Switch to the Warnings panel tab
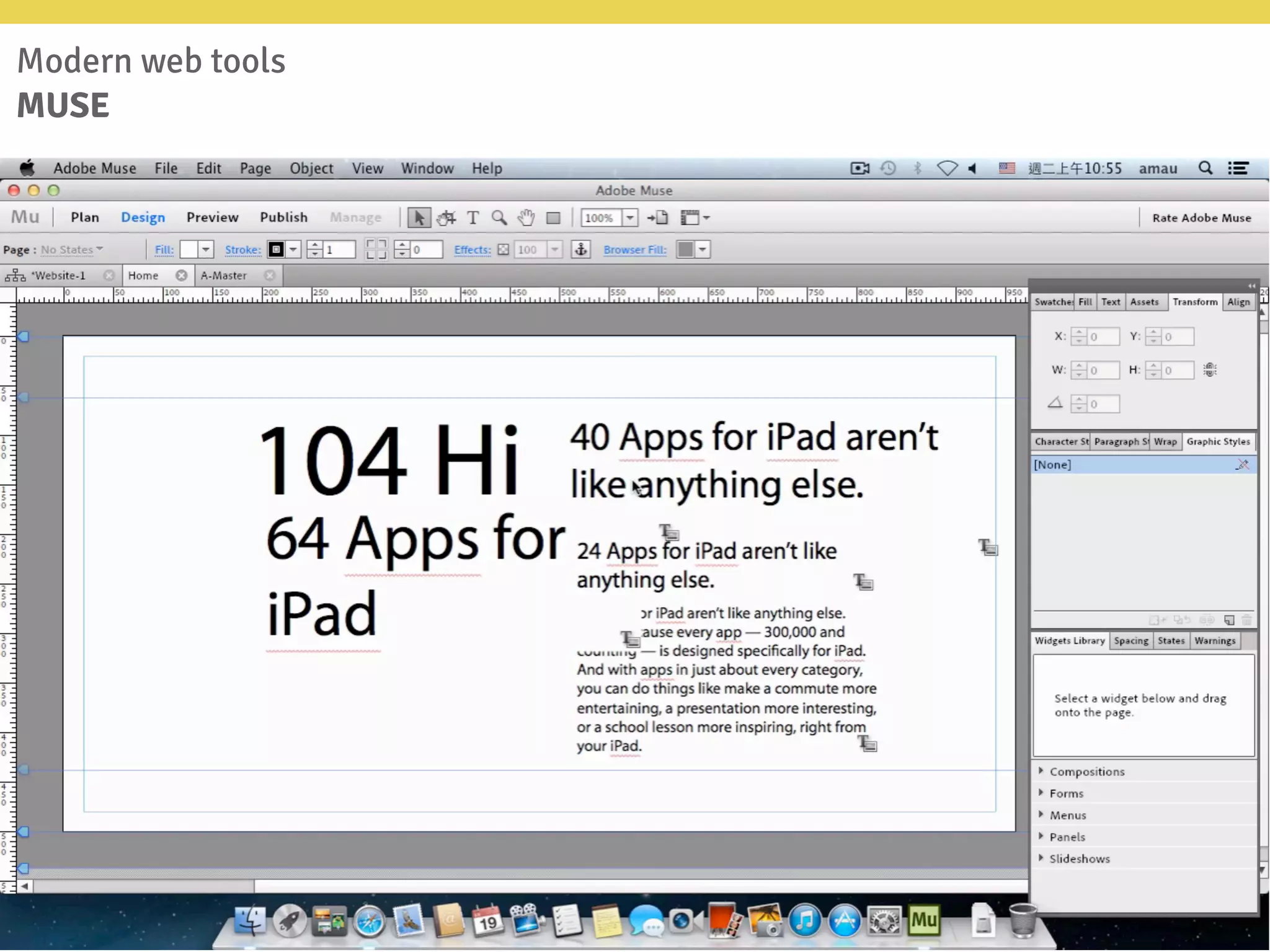 [1215, 640]
